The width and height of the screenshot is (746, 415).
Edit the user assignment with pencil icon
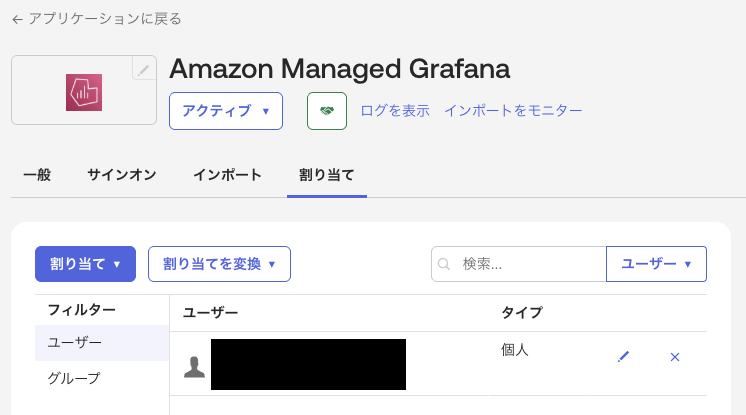pos(624,356)
